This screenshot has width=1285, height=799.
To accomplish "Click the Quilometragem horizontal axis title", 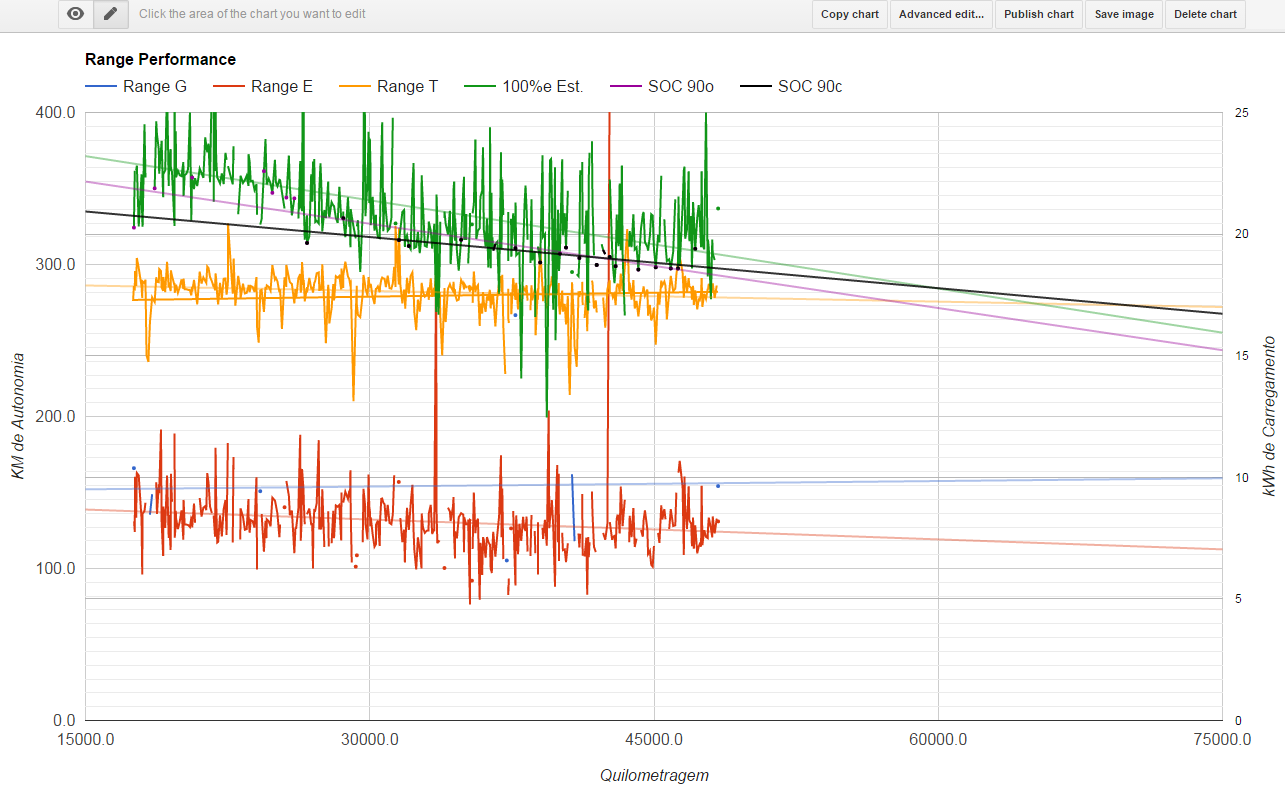I will (x=654, y=775).
